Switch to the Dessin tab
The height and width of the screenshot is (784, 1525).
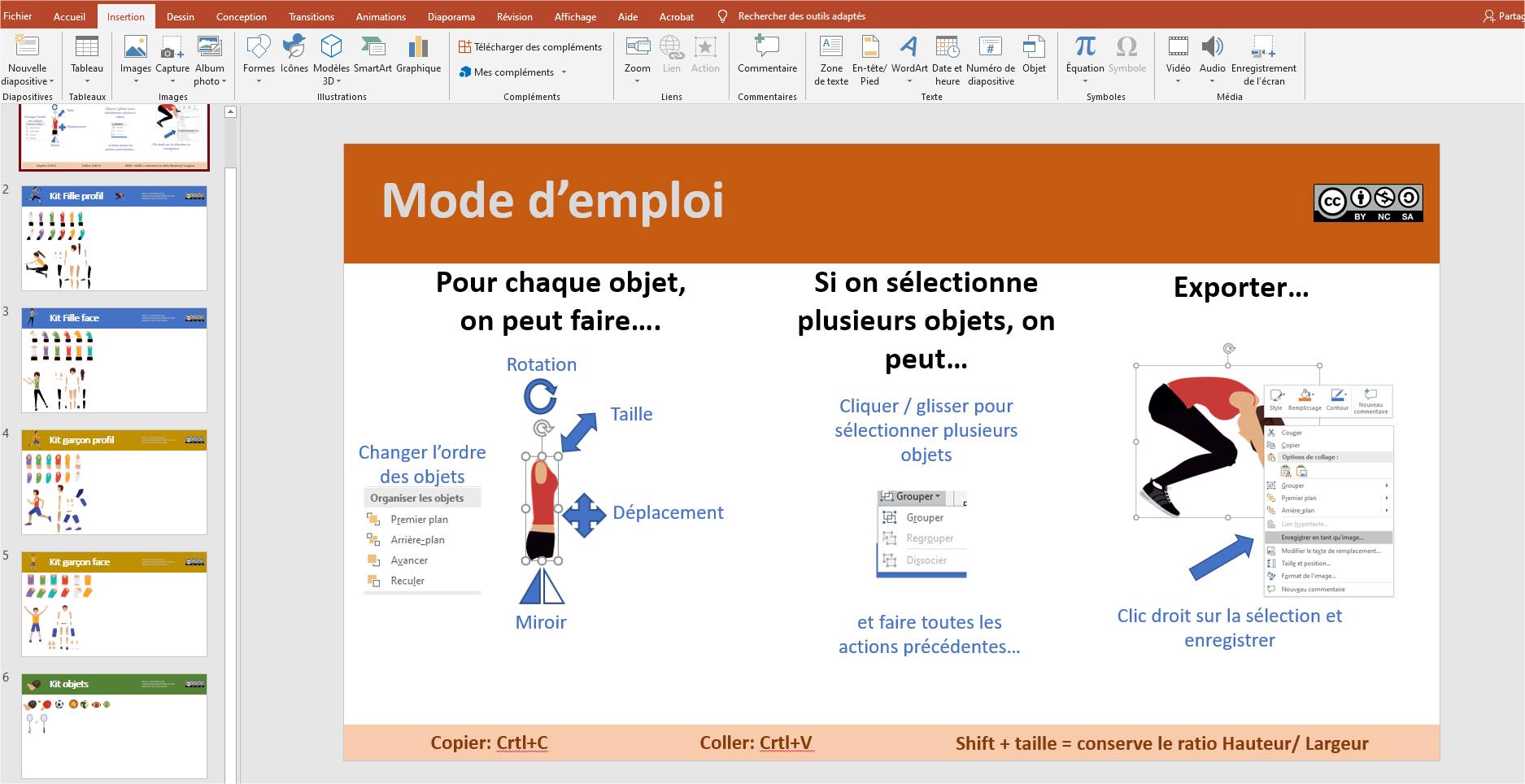180,16
